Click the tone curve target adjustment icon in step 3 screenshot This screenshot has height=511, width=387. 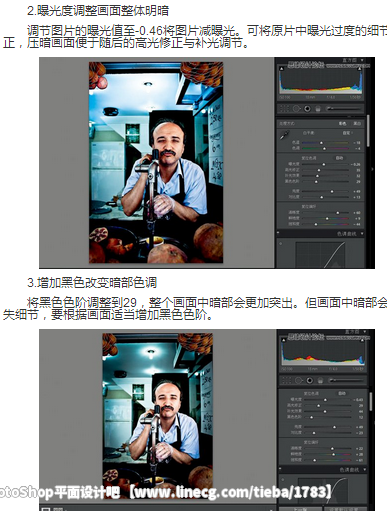tap(283, 480)
